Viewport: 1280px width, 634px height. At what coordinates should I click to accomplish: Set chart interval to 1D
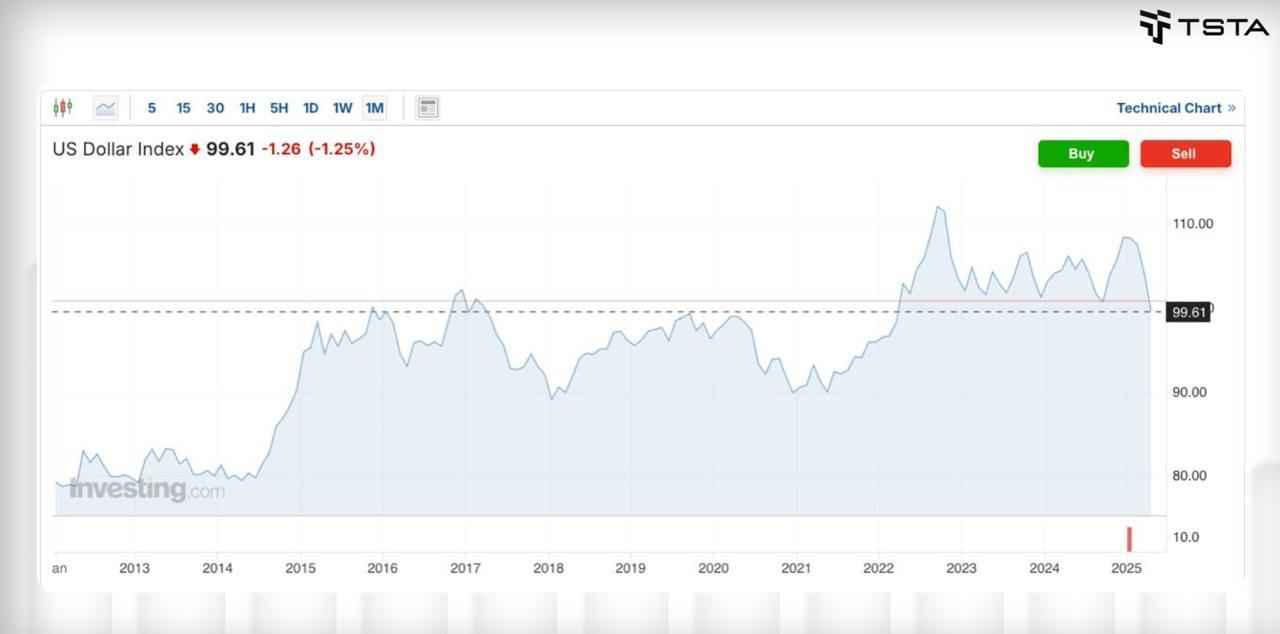point(311,108)
